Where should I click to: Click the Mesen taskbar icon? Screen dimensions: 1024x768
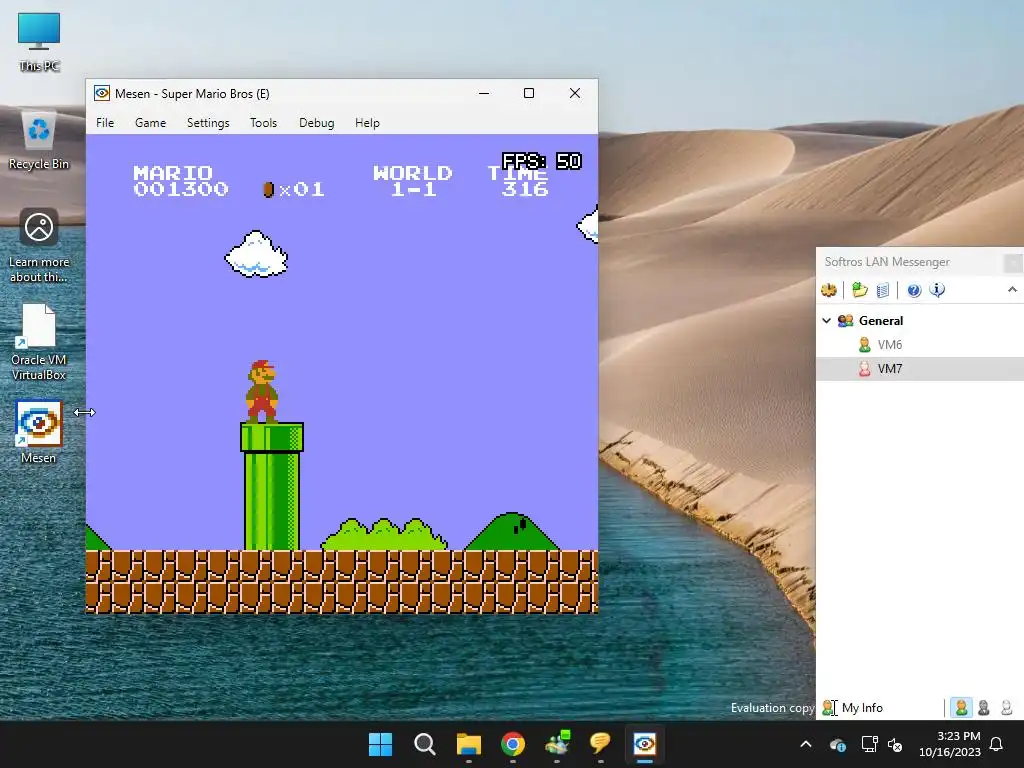pyautogui.click(x=645, y=744)
